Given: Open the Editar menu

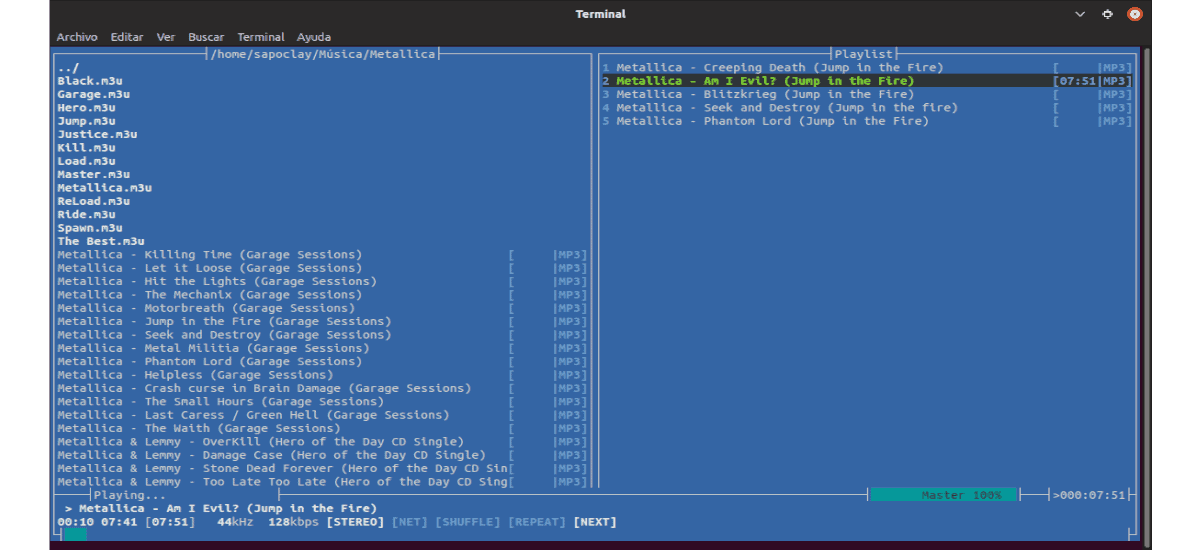Looking at the screenshot, I should coord(127,37).
